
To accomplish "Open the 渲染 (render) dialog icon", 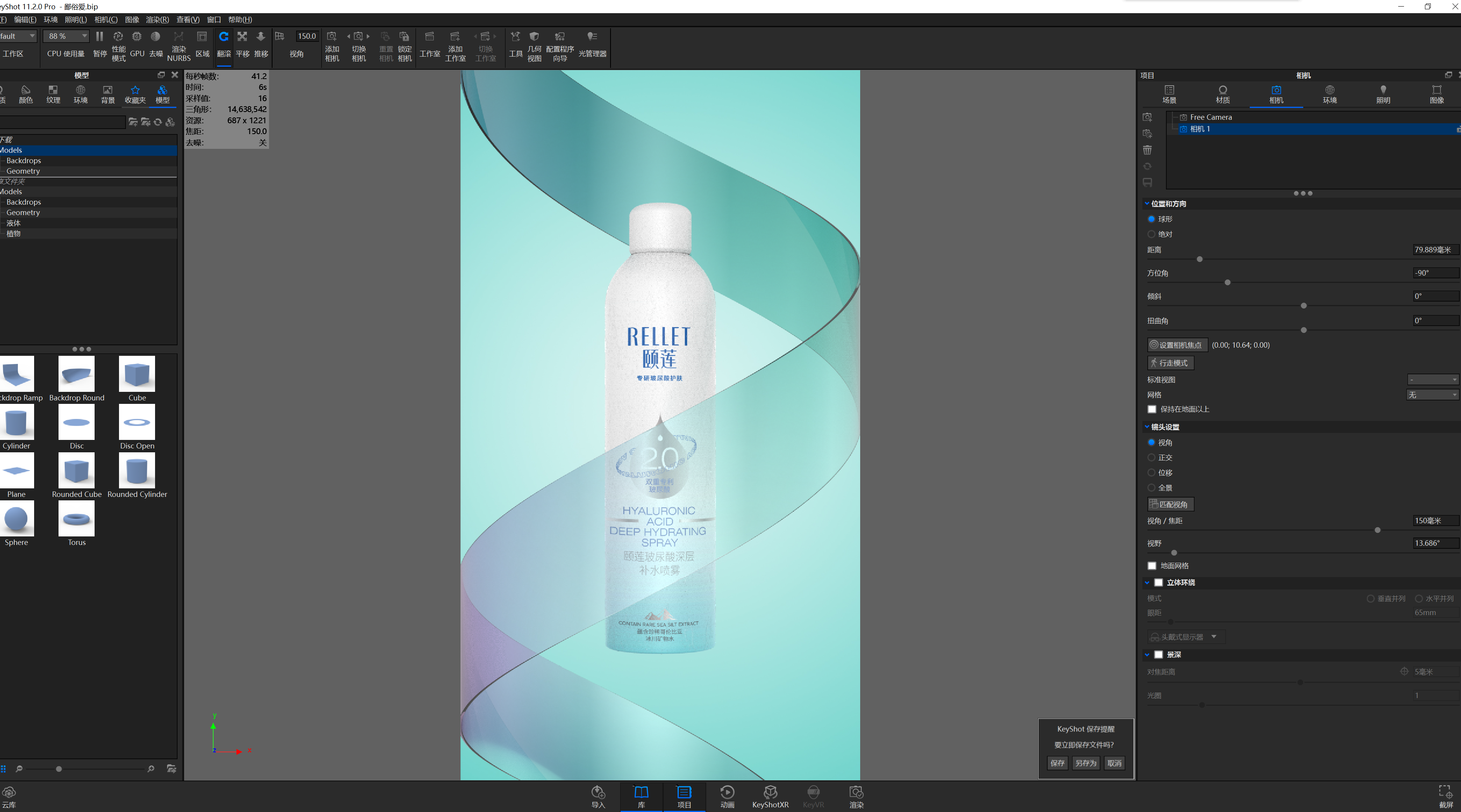I will point(857,796).
